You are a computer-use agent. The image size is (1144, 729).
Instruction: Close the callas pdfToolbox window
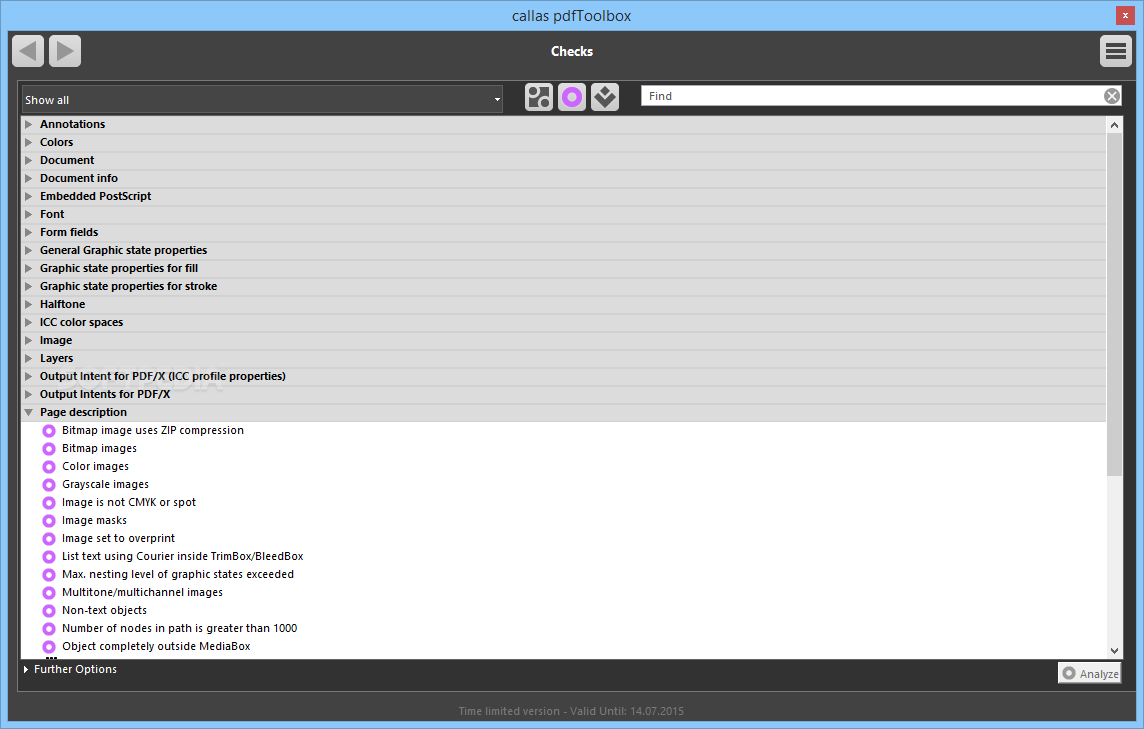[1125, 15]
